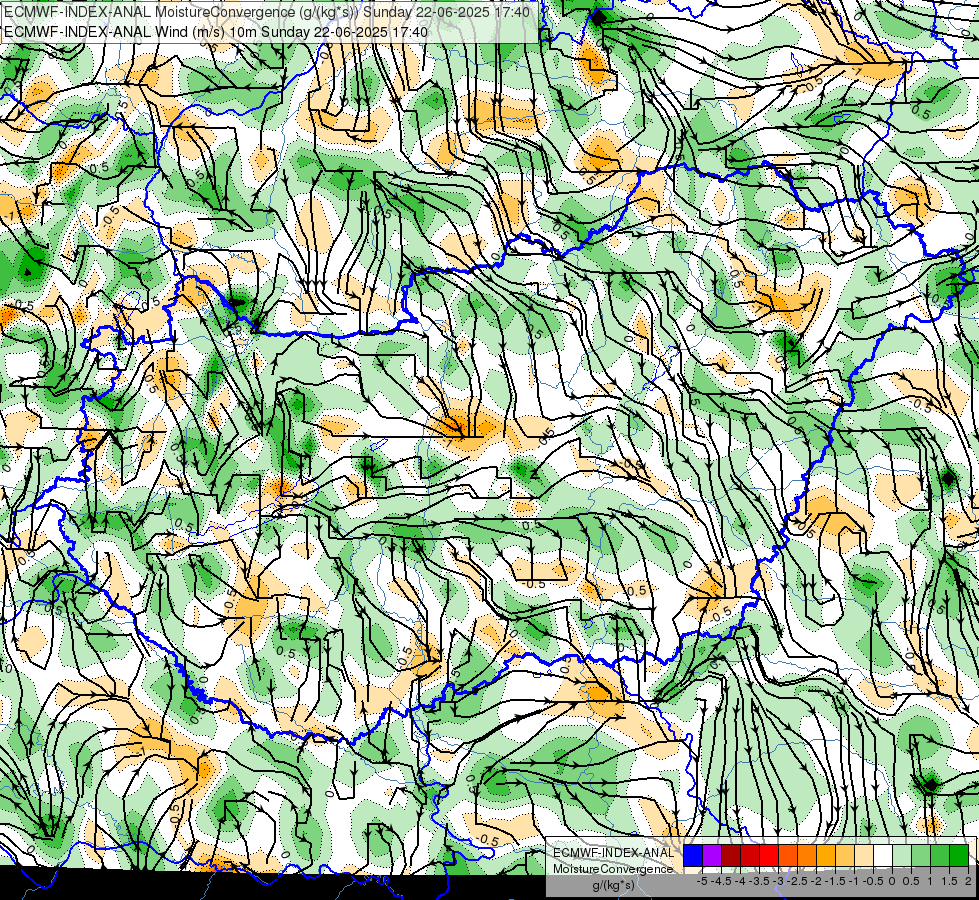Click the '-3.5' legend tick label
Image resolution: width=979 pixels, height=900 pixels.
(760, 881)
